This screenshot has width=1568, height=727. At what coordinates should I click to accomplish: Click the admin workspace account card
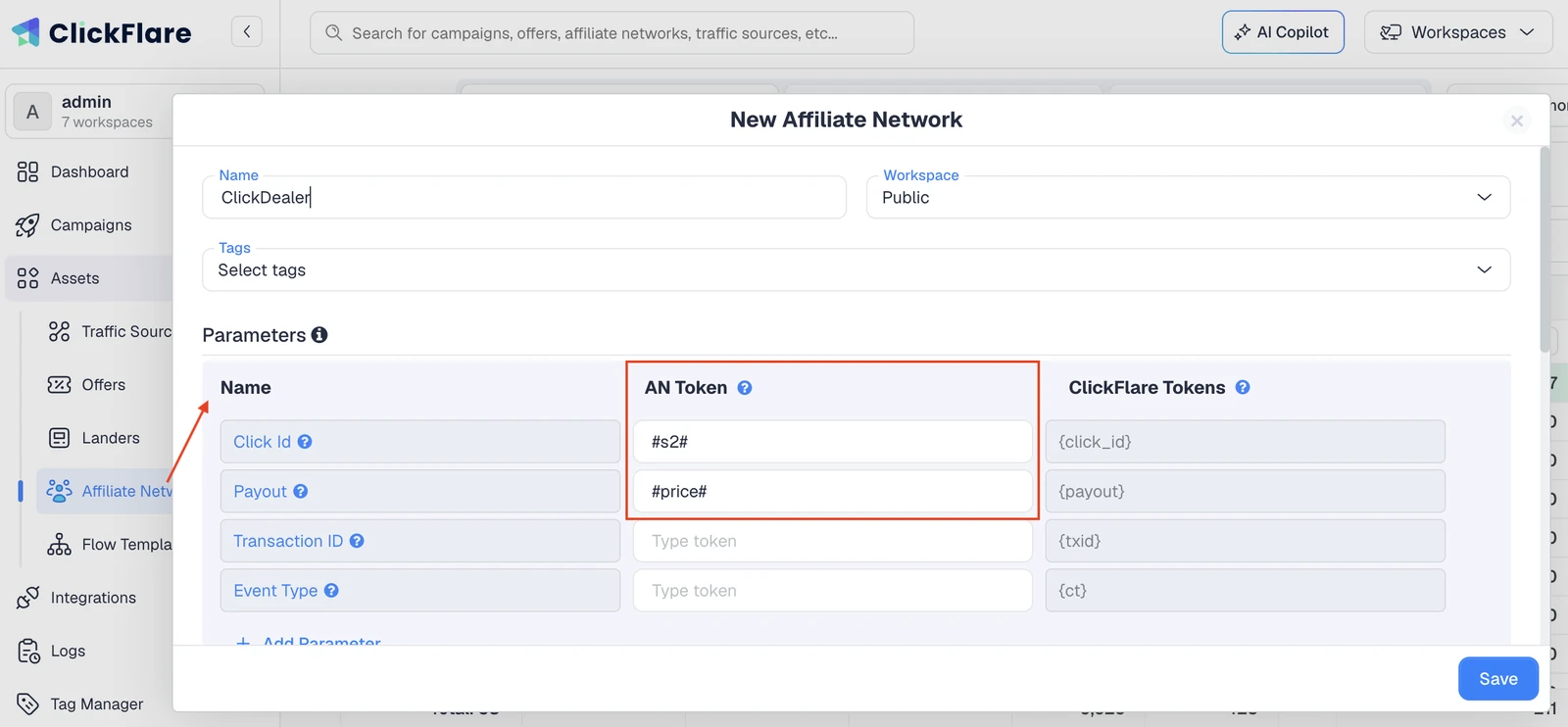[x=90, y=112]
